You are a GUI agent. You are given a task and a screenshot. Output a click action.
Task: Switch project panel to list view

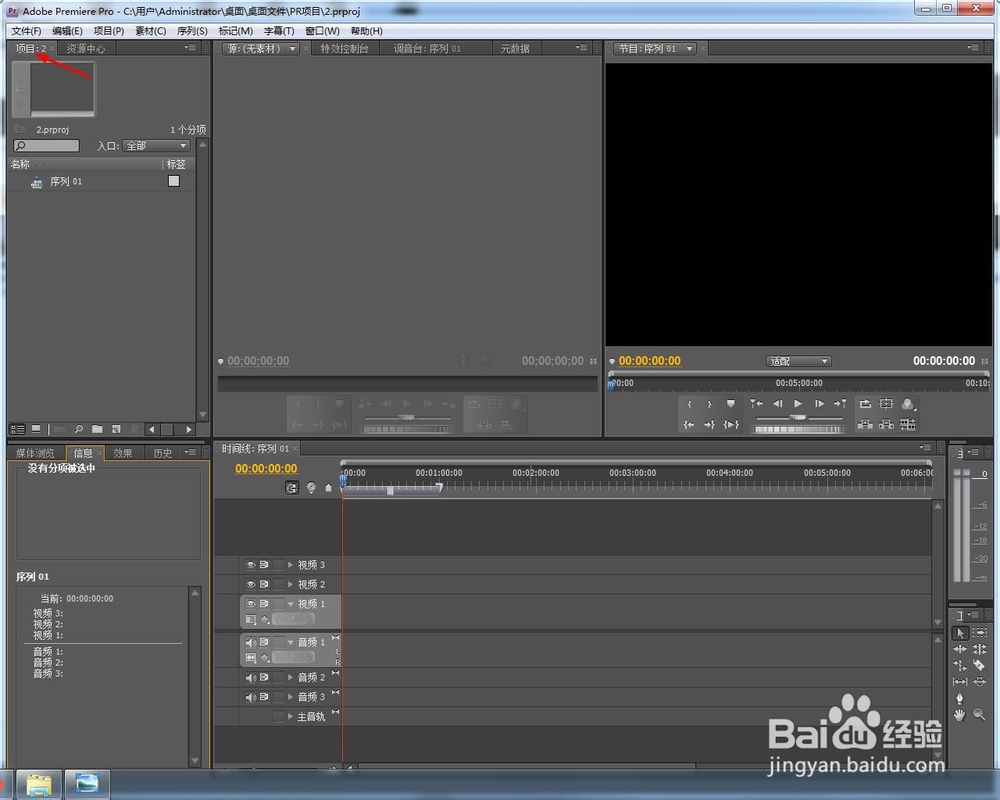click(x=18, y=429)
